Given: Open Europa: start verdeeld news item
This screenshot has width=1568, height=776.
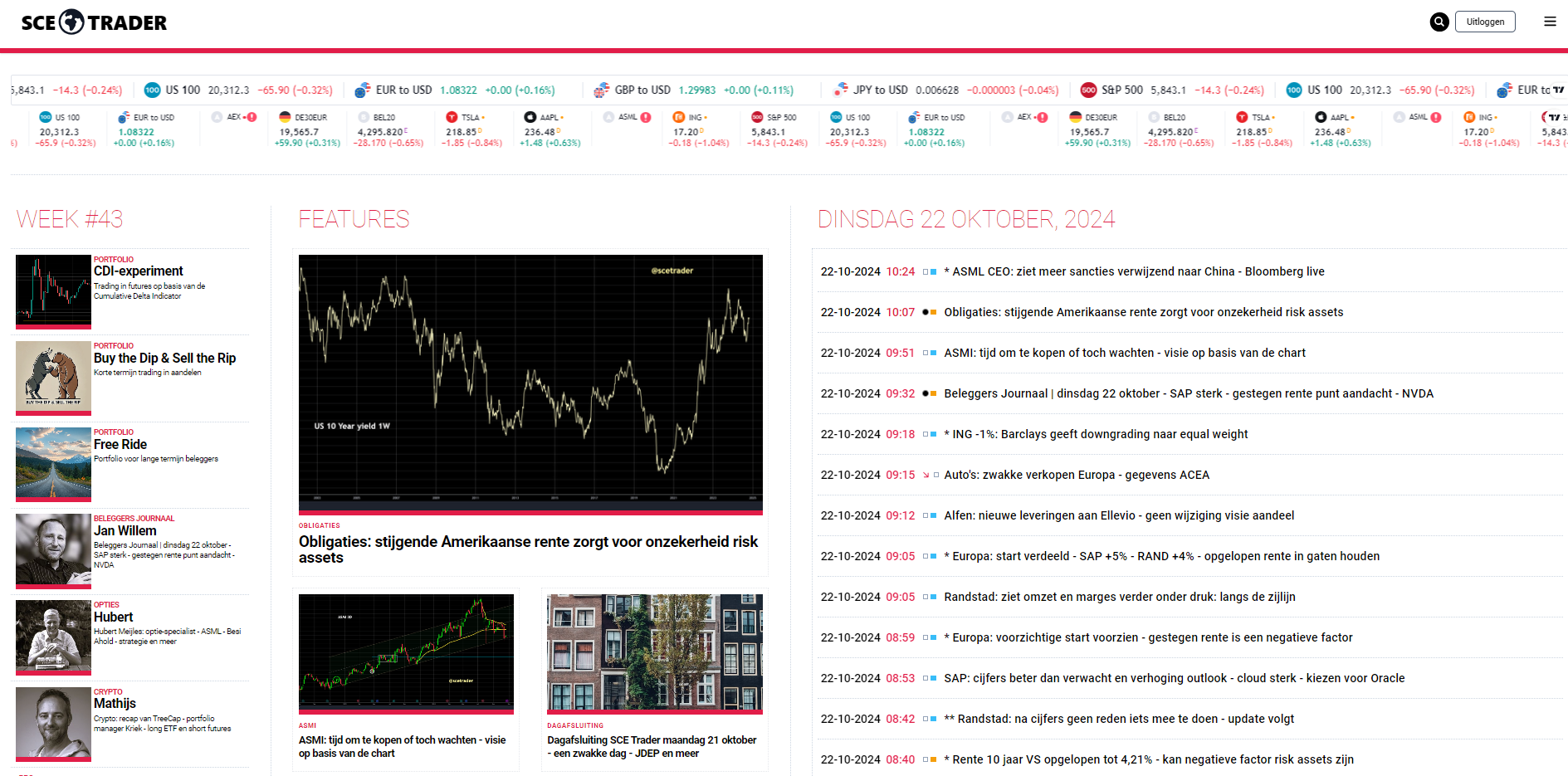Looking at the screenshot, I should click(1162, 557).
